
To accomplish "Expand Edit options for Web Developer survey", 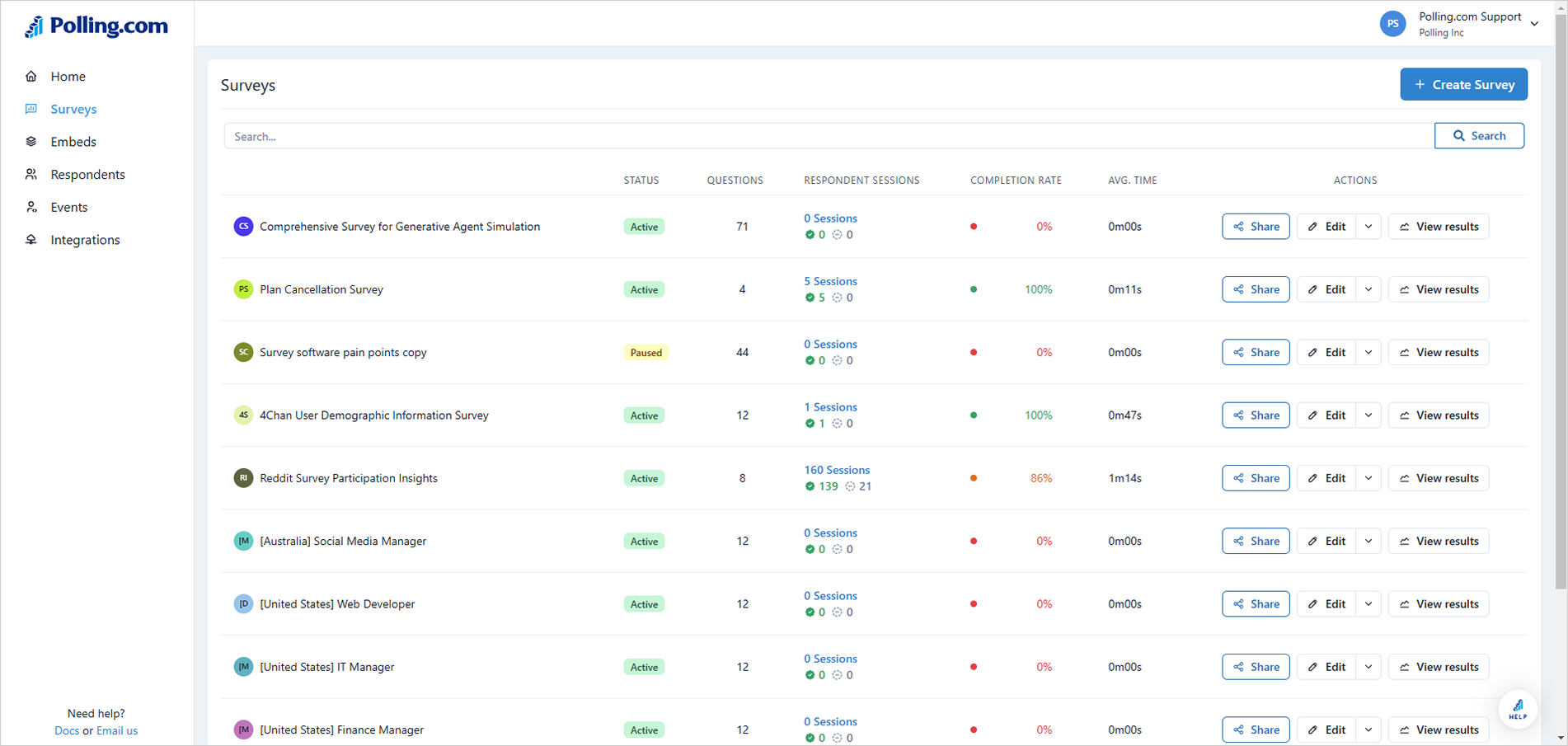I will pyautogui.click(x=1368, y=604).
